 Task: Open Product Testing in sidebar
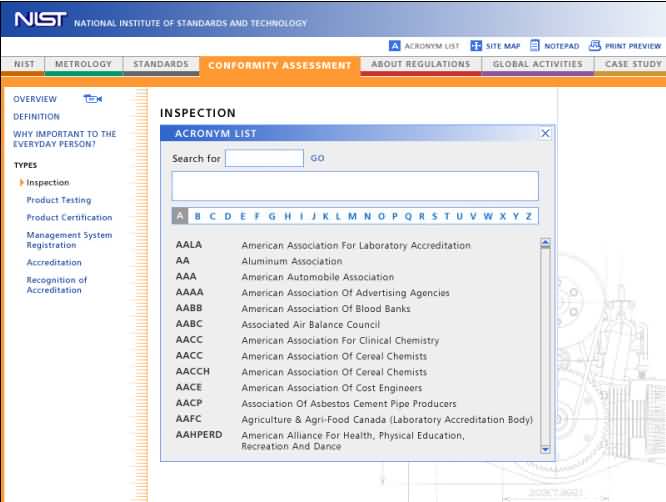pyautogui.click(x=58, y=200)
